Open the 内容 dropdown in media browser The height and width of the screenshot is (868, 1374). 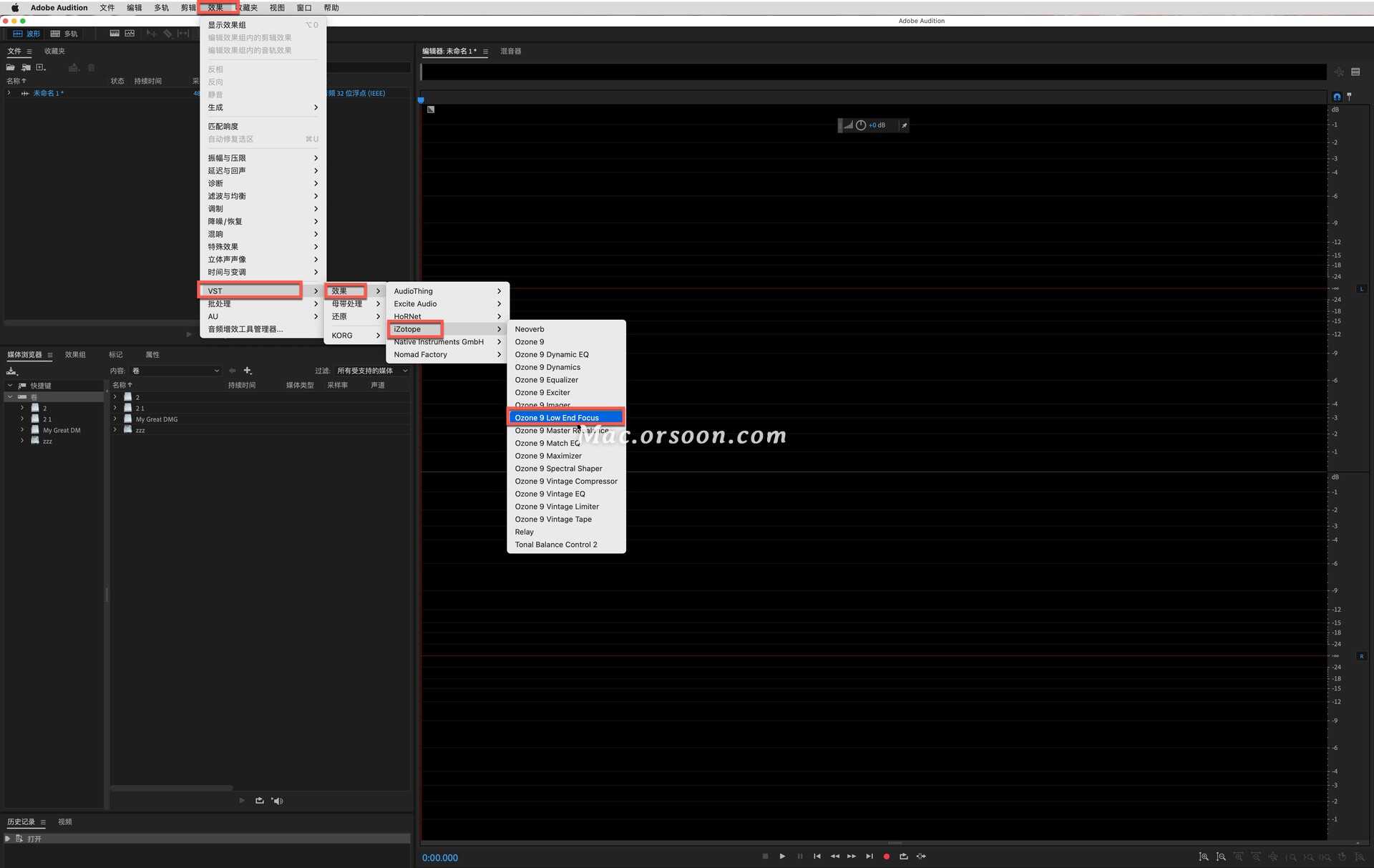[x=175, y=371]
